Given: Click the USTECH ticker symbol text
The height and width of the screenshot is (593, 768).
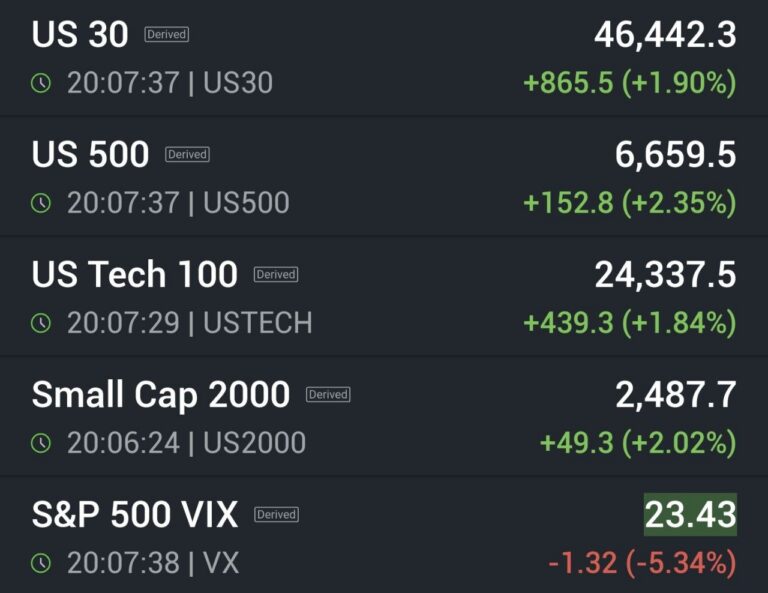Looking at the screenshot, I should (x=258, y=323).
